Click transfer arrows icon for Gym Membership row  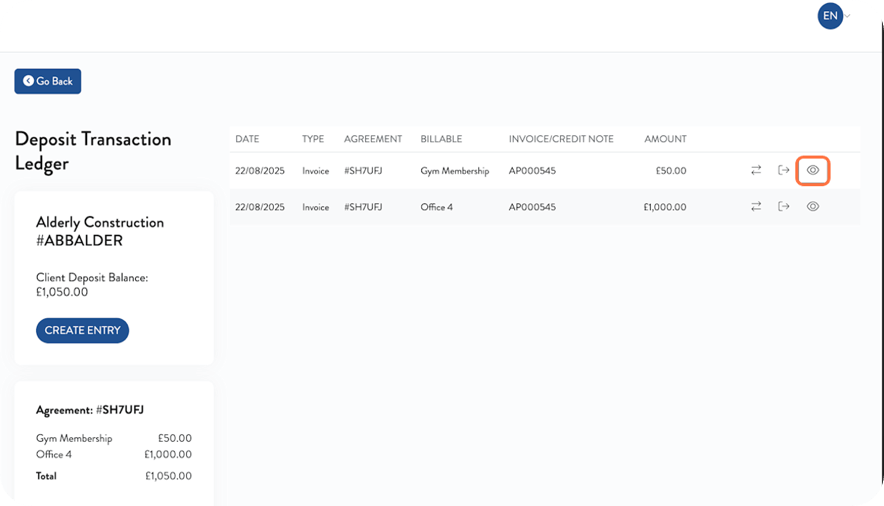[756, 171]
